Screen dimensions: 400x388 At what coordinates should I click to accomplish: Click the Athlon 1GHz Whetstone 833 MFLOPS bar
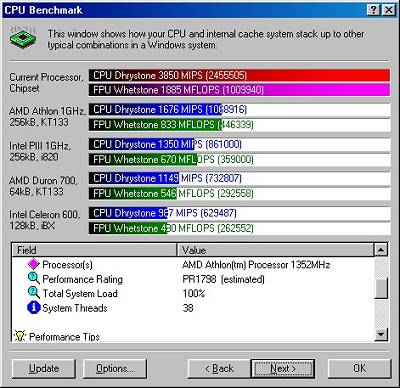[239, 125]
